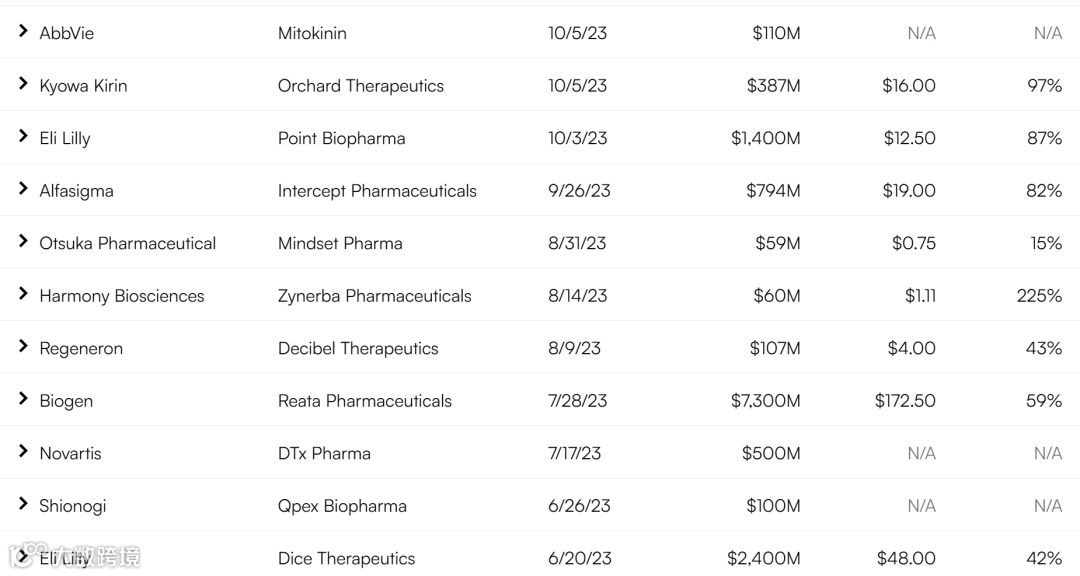Click the Mitokinin target name
The image size is (1080, 576).
pyautogui.click(x=312, y=33)
